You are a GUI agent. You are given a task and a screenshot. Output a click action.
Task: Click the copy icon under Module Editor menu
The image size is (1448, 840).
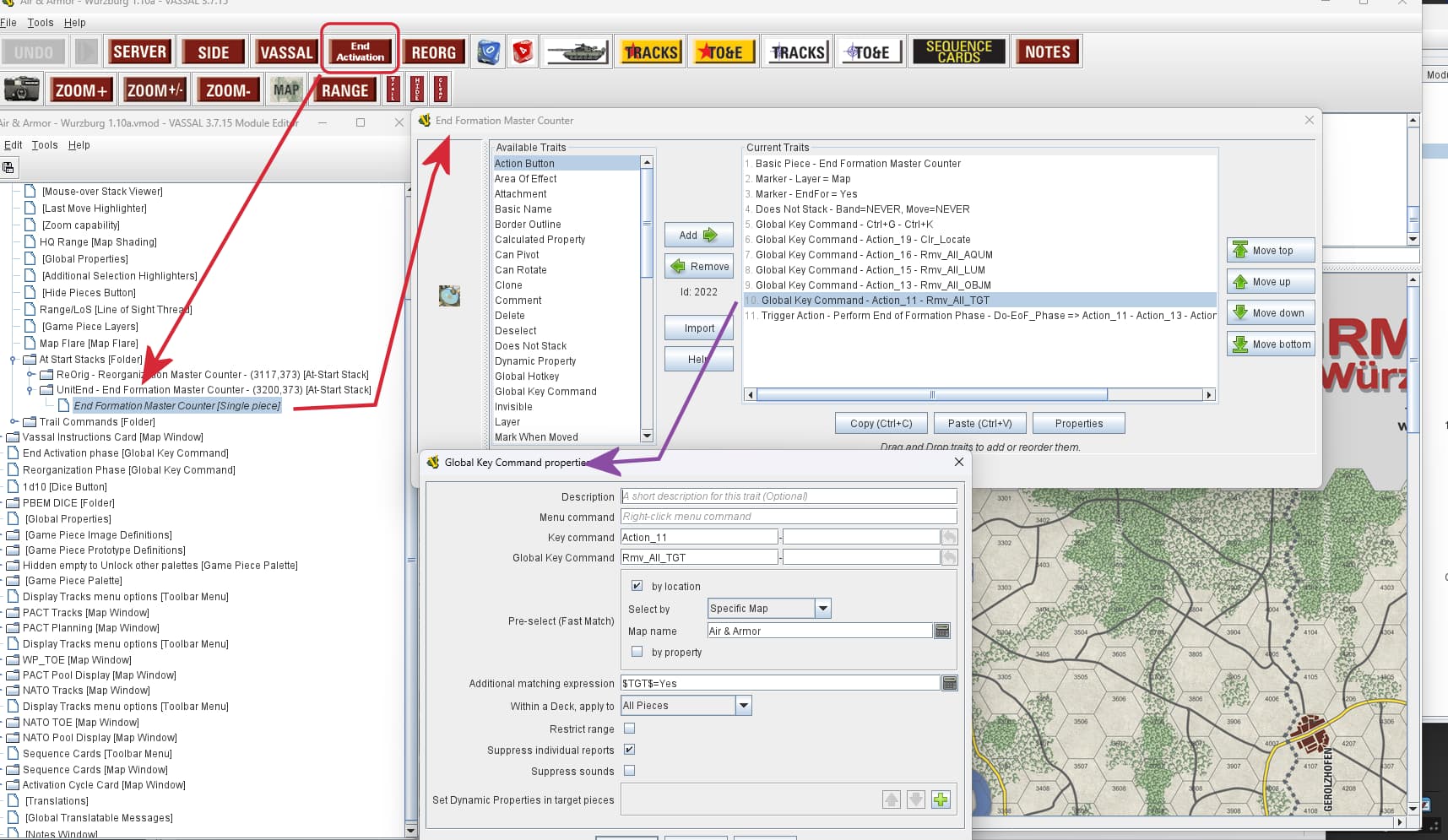(x=8, y=167)
